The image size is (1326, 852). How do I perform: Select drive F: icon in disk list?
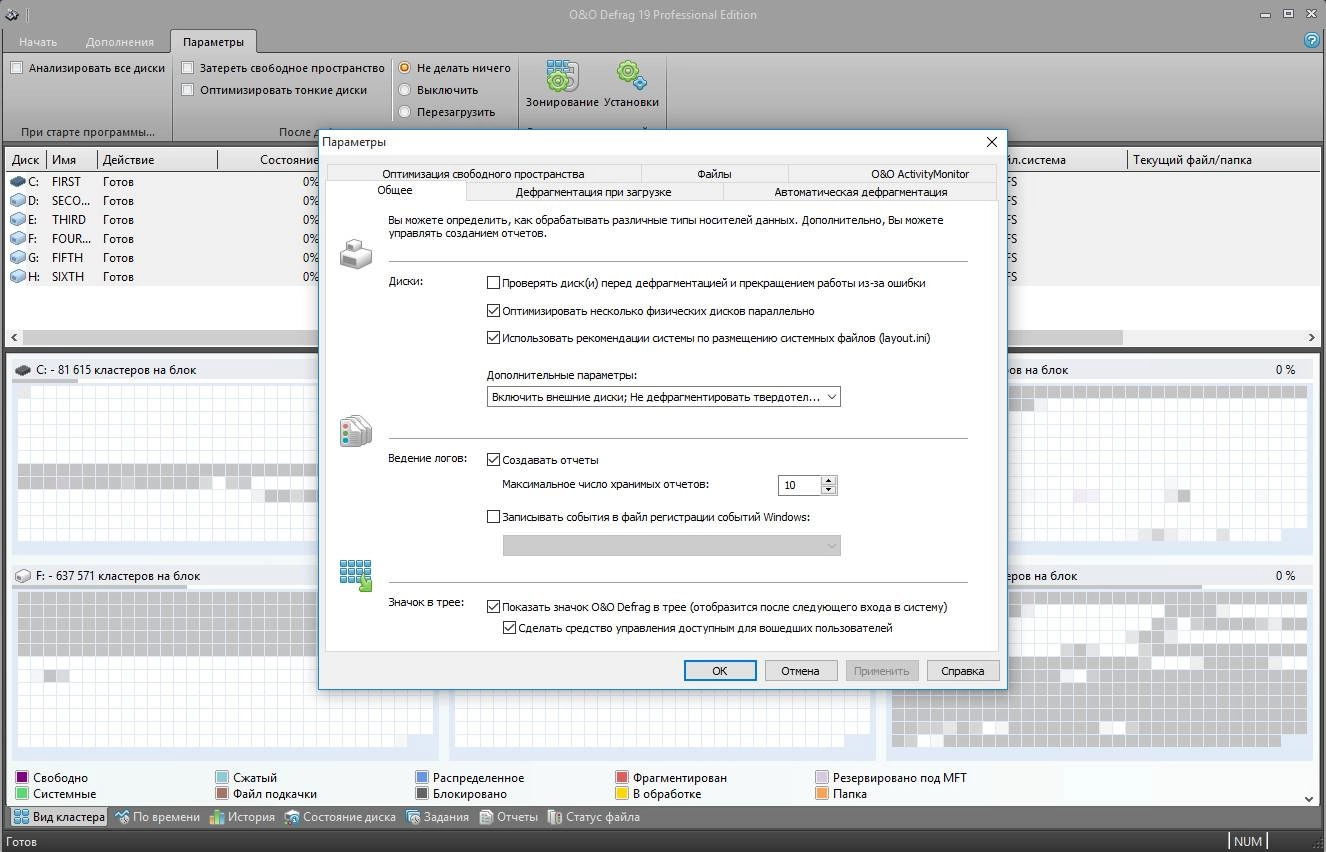(17, 239)
